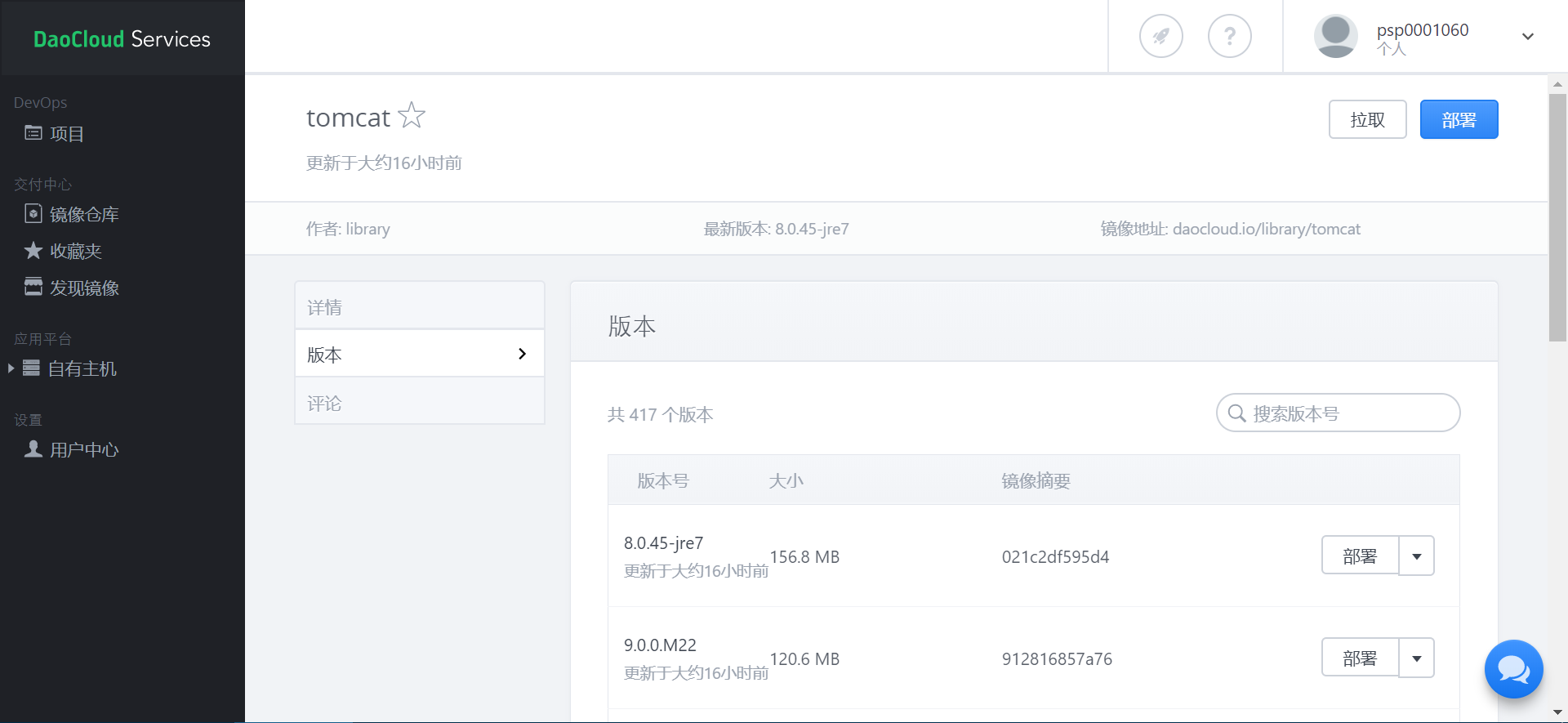Click the 156.8 MB size value
This screenshot has height=723, width=1568.
(x=804, y=557)
